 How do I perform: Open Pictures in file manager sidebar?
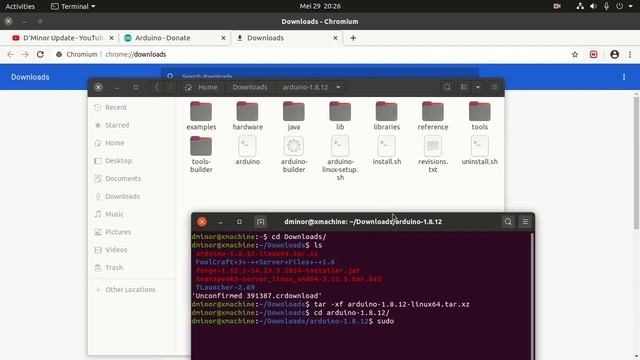132,232
